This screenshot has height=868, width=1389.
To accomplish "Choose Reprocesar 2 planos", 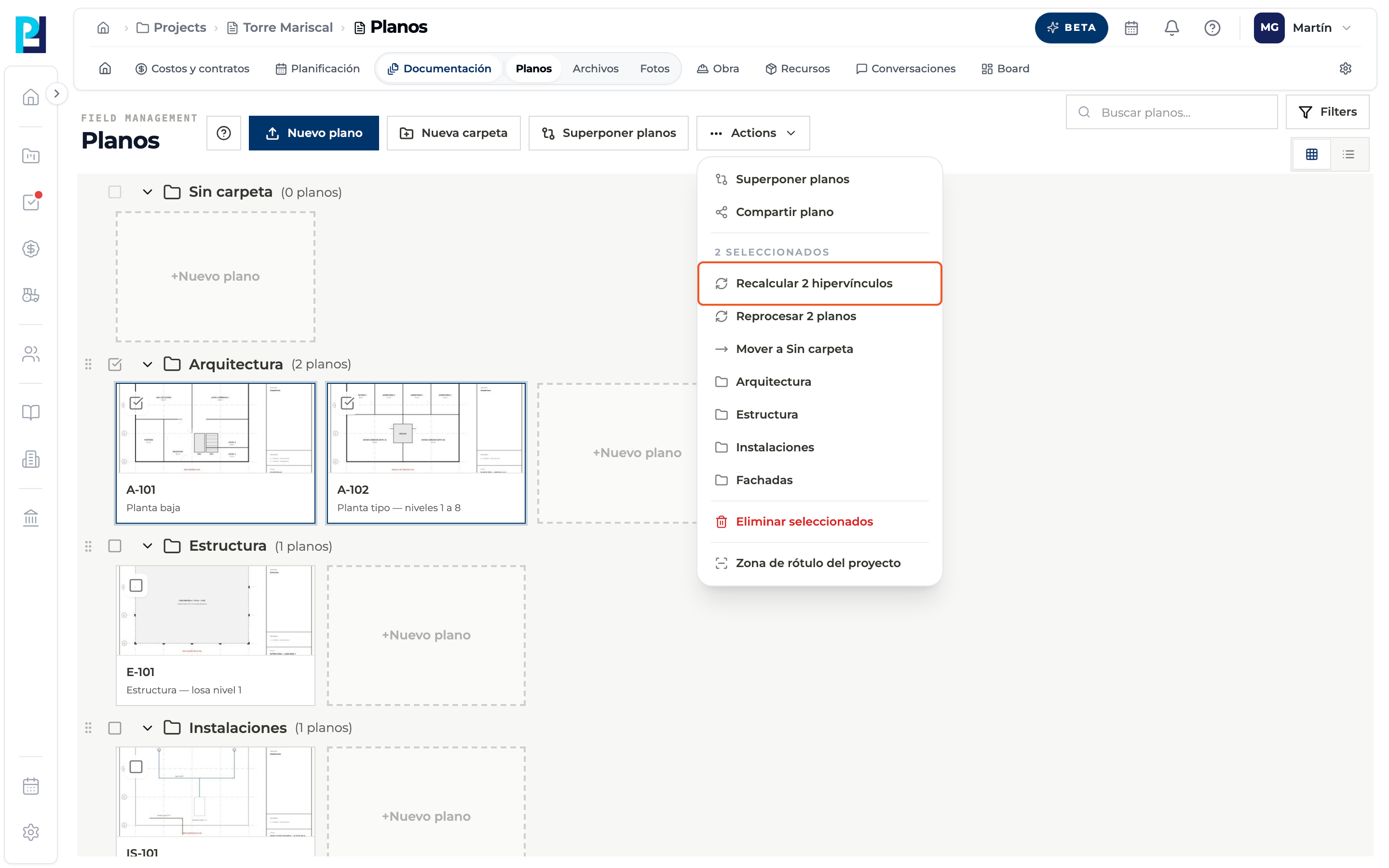I will click(x=819, y=316).
